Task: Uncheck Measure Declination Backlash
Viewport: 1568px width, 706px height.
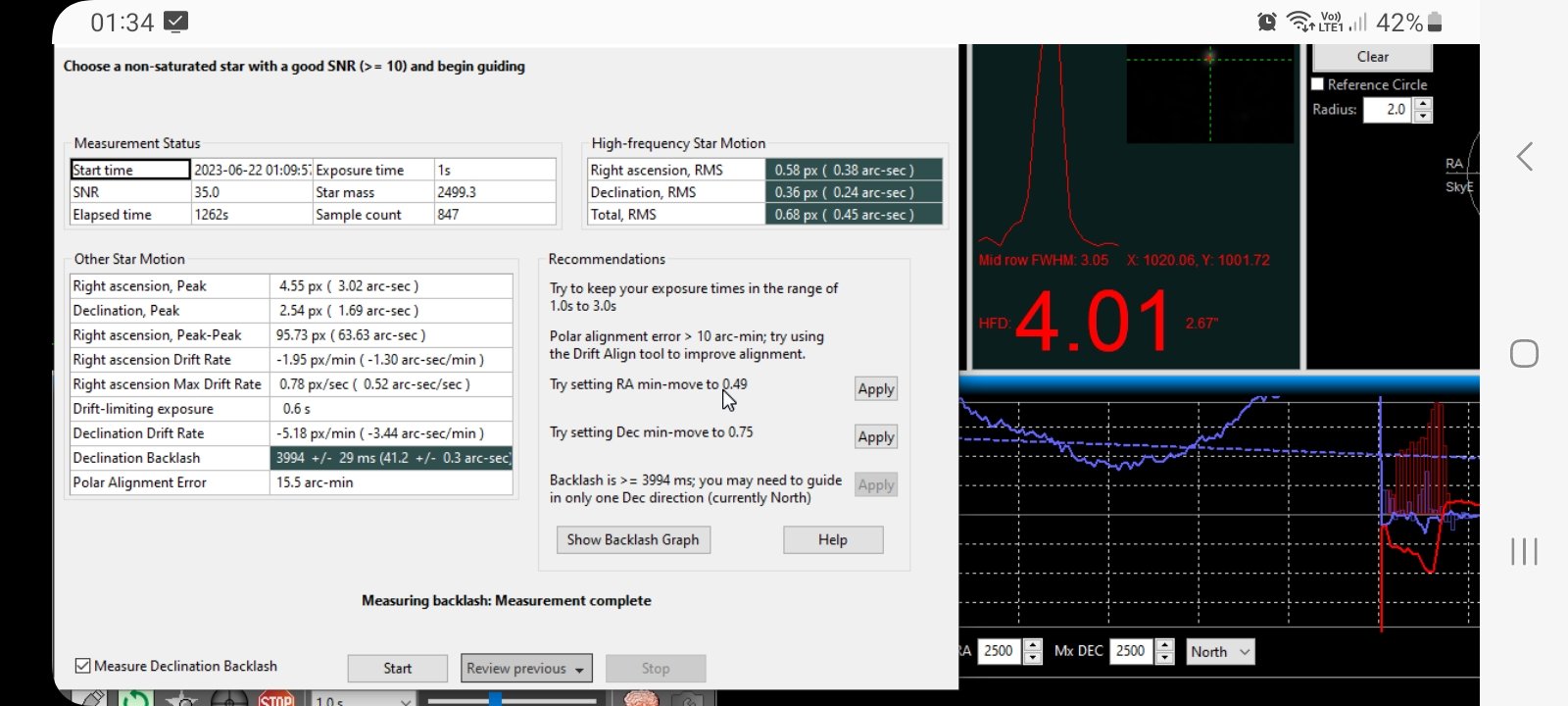Action: click(x=83, y=666)
